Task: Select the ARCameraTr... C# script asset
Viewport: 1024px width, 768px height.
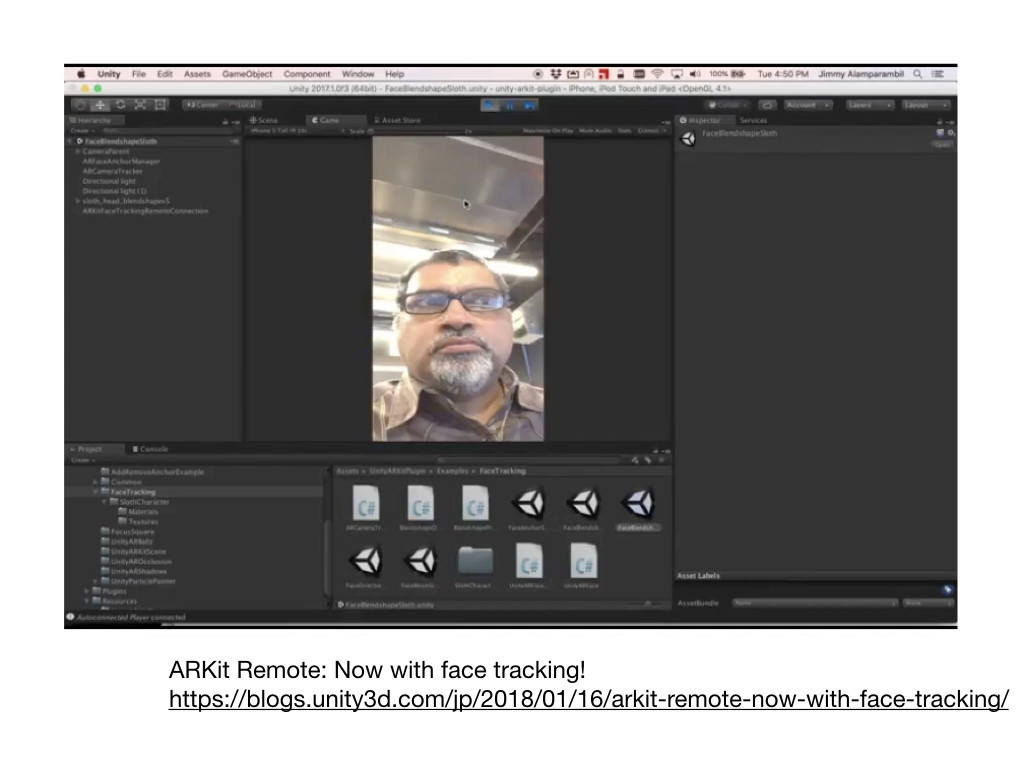Action: pyautogui.click(x=366, y=508)
